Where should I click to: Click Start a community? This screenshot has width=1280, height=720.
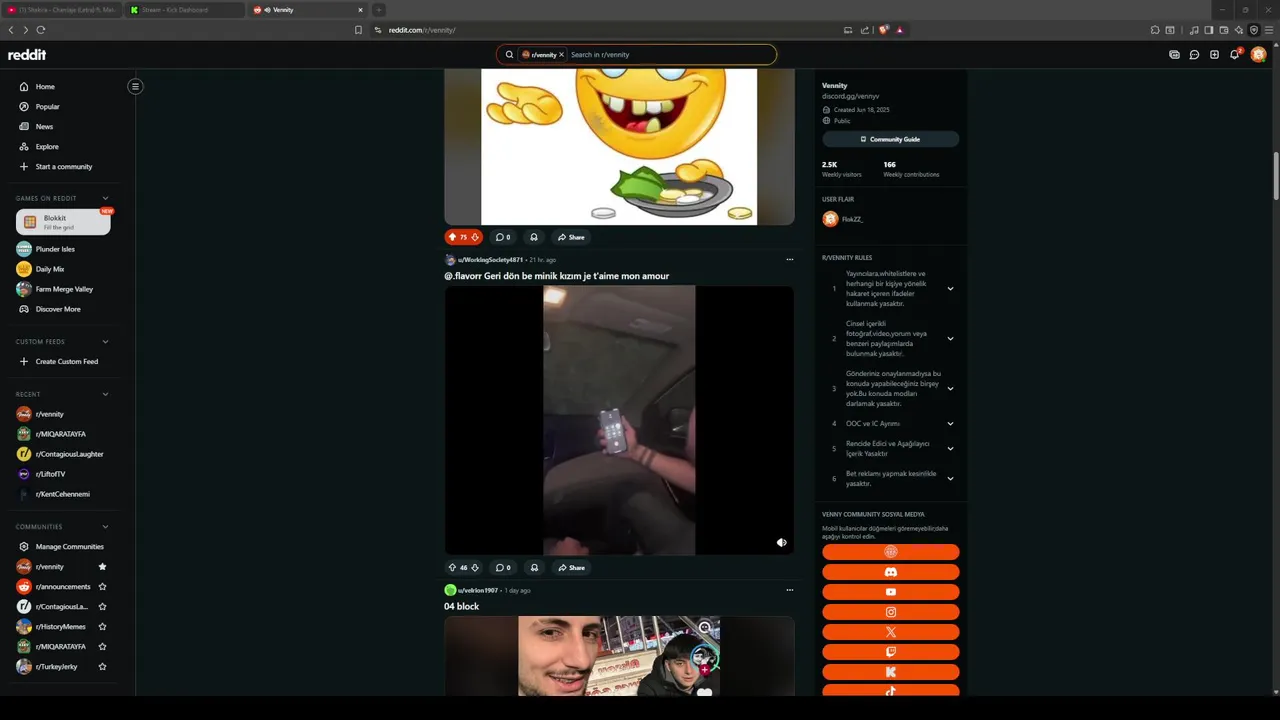click(63, 167)
